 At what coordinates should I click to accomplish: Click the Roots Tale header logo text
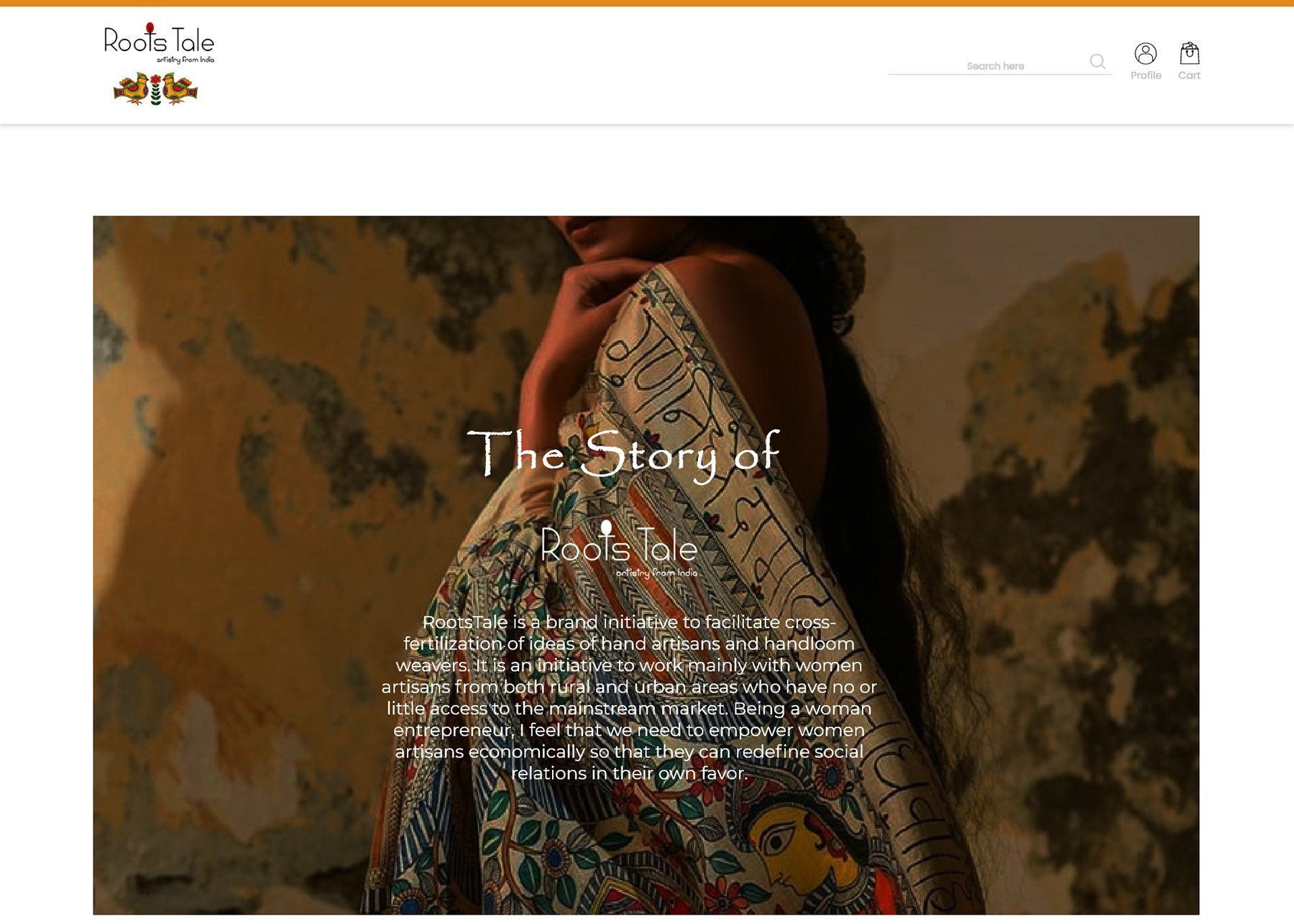159,41
